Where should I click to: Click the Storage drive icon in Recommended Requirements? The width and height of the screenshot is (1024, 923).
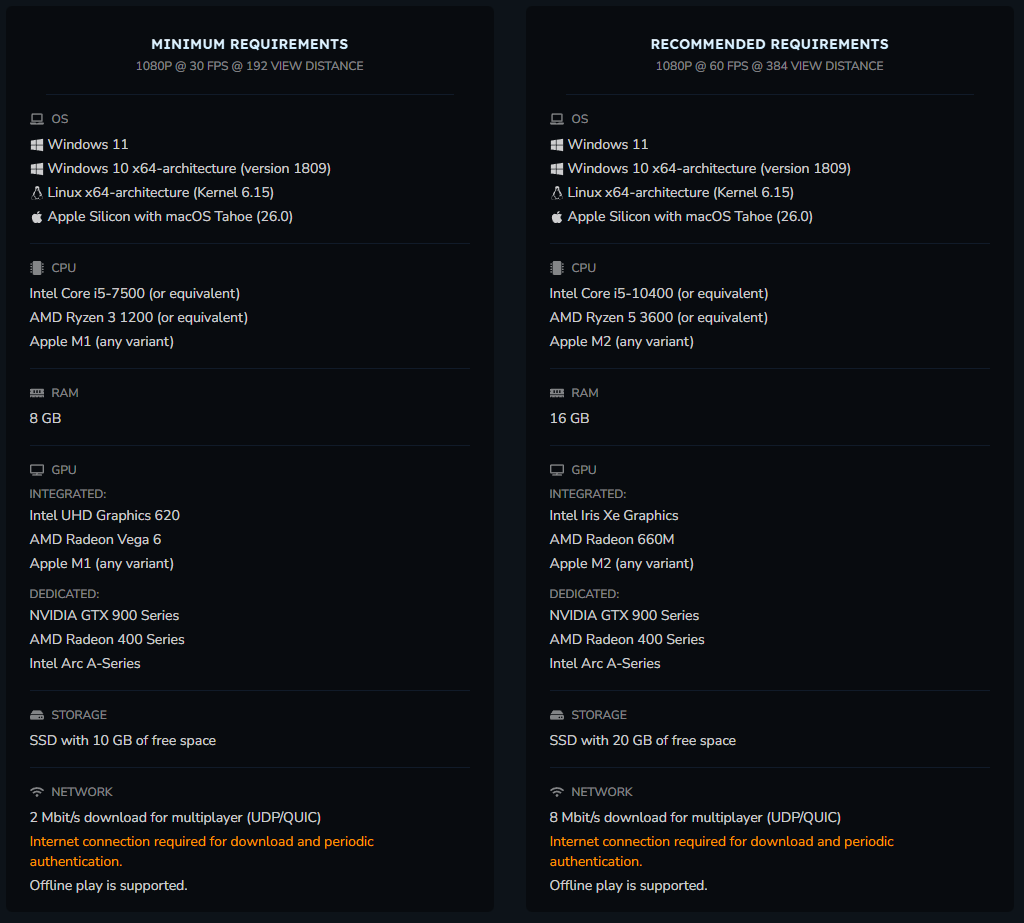pyautogui.click(x=557, y=715)
